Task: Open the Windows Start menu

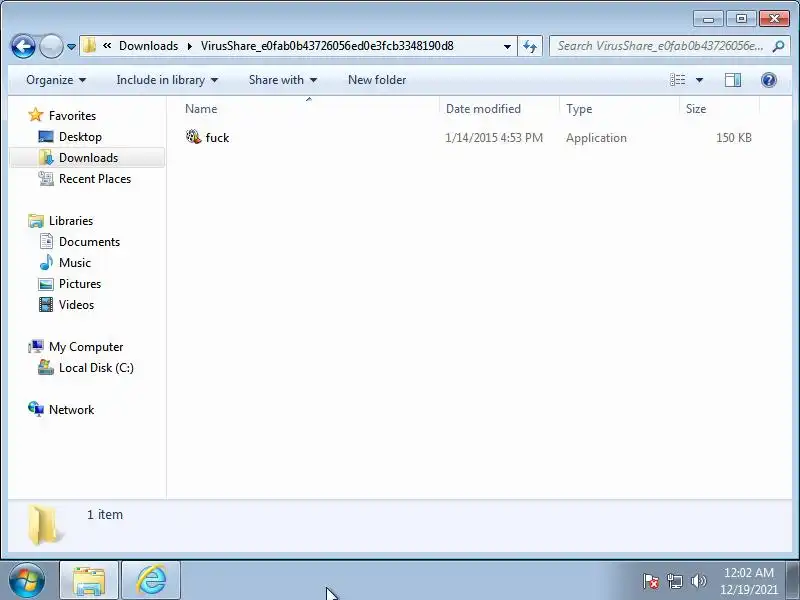Action: pos(26,580)
